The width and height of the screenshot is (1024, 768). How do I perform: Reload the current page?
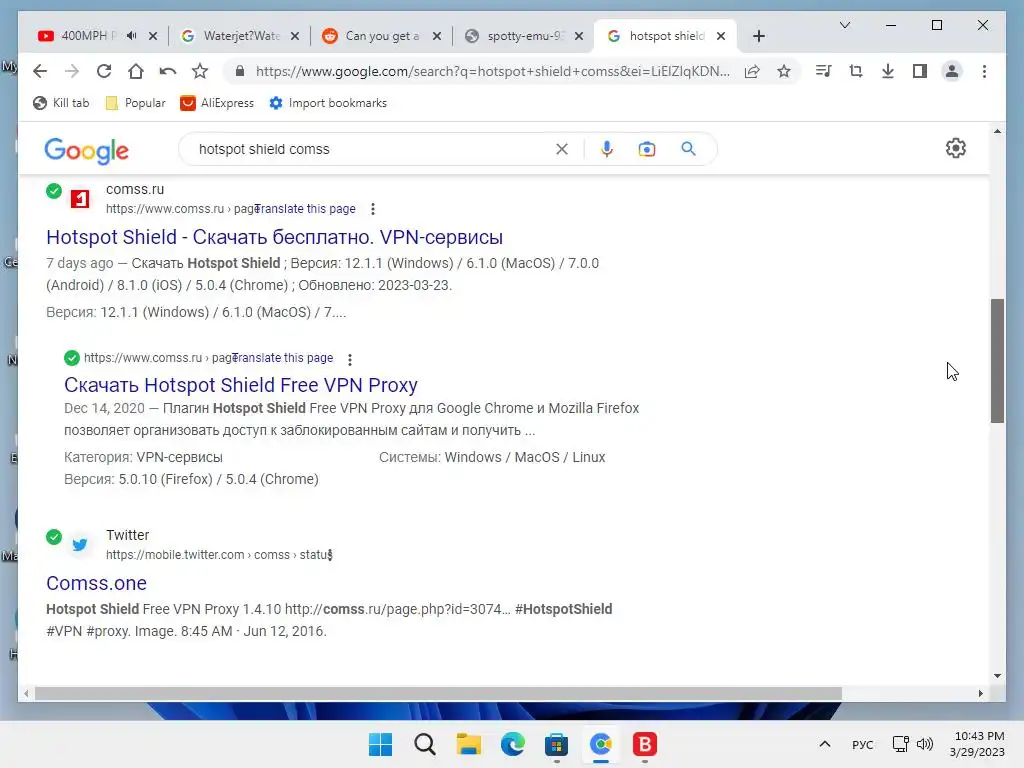(x=104, y=71)
